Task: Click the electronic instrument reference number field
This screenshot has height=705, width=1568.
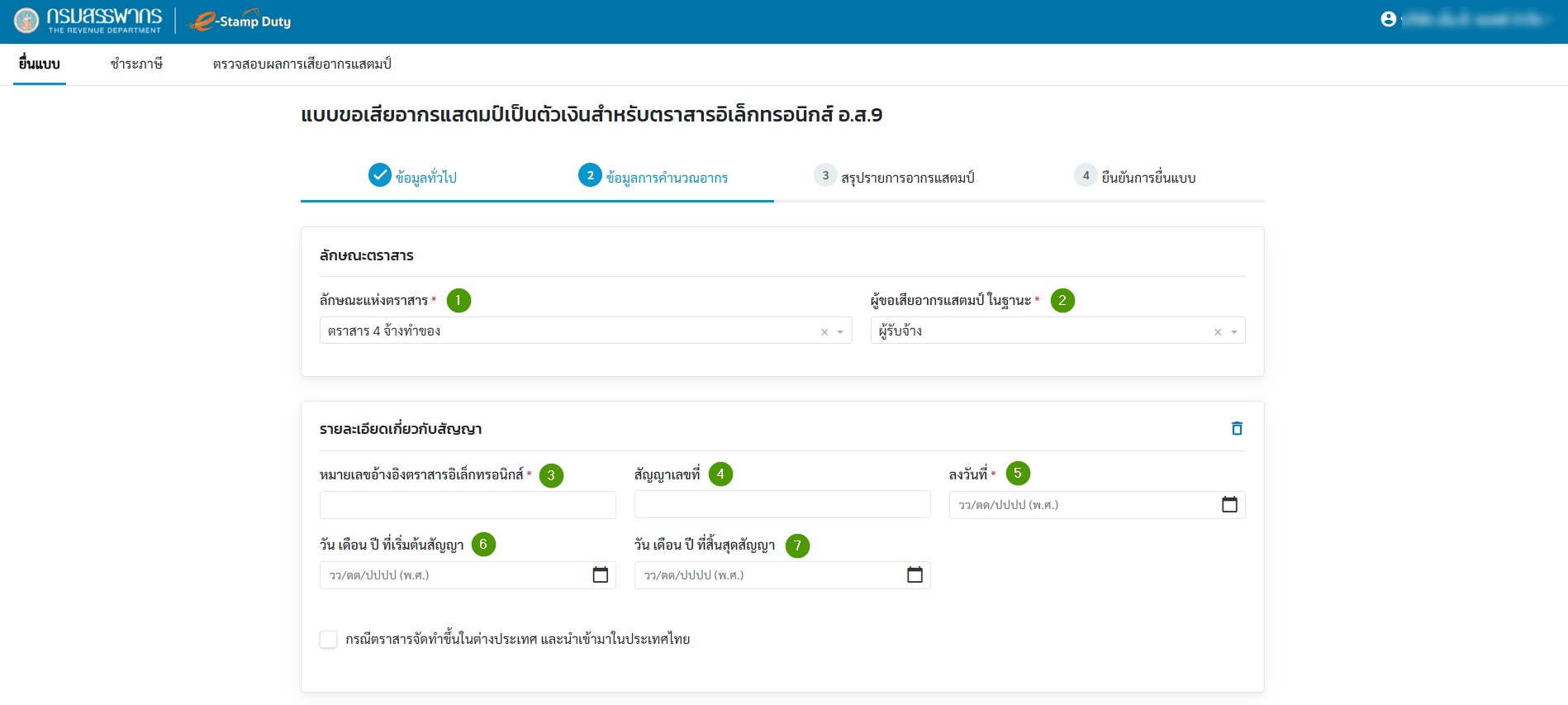Action: pyautogui.click(x=468, y=505)
